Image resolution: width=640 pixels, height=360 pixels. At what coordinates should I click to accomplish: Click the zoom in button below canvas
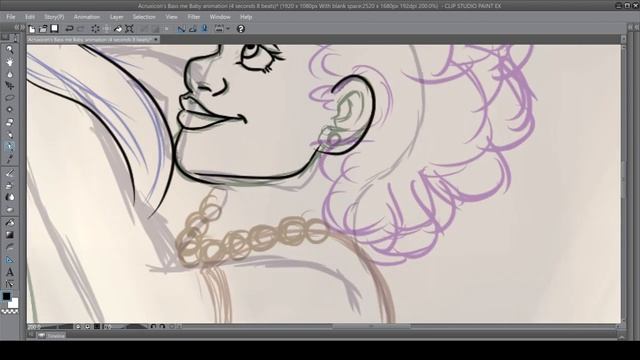[87, 327]
